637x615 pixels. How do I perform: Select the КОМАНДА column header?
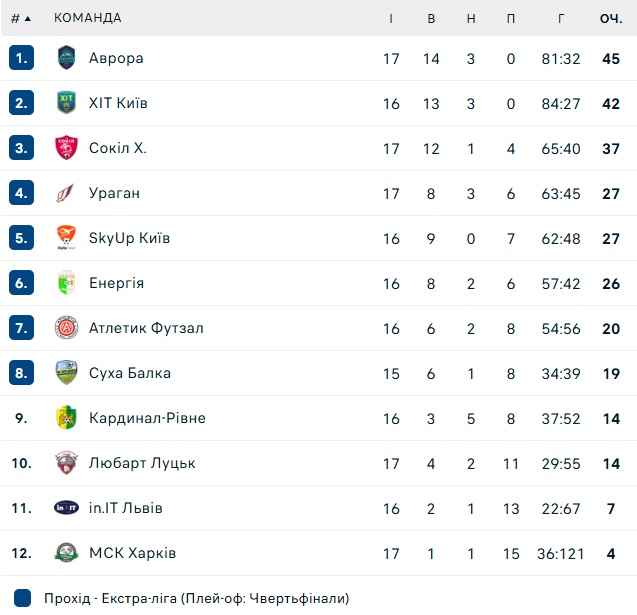coord(88,18)
